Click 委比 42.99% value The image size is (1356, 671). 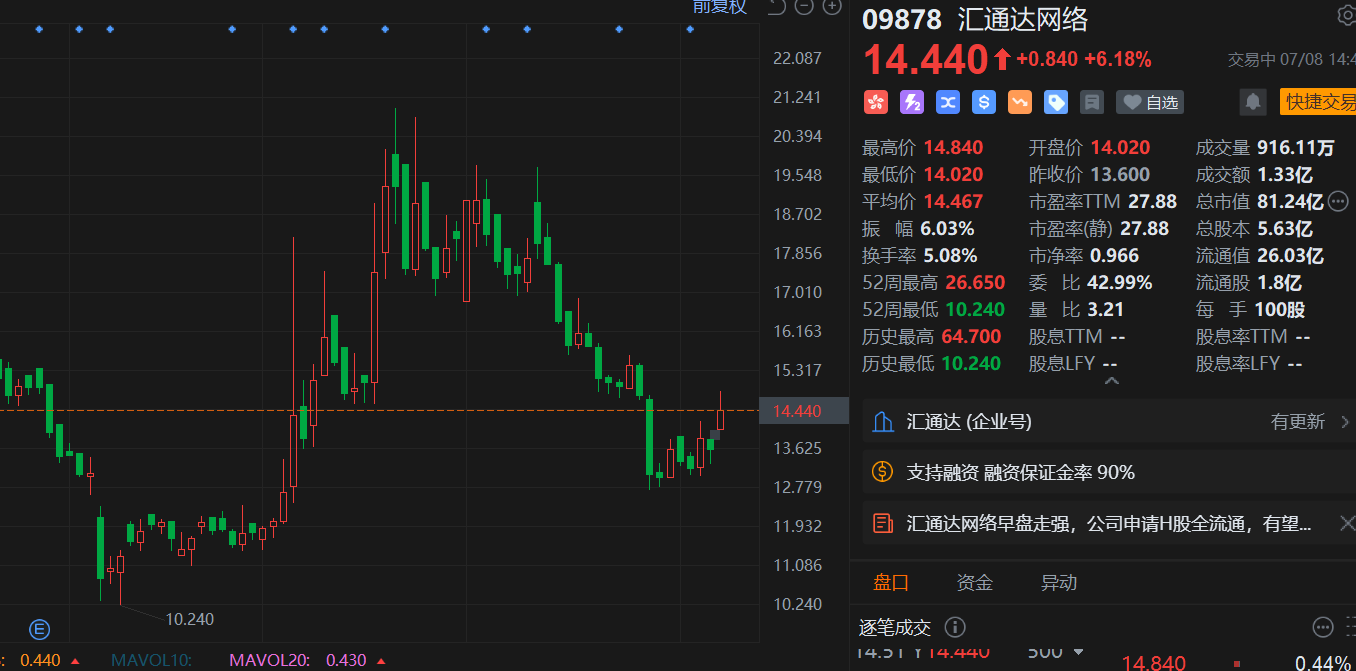pyautogui.click(x=1121, y=282)
